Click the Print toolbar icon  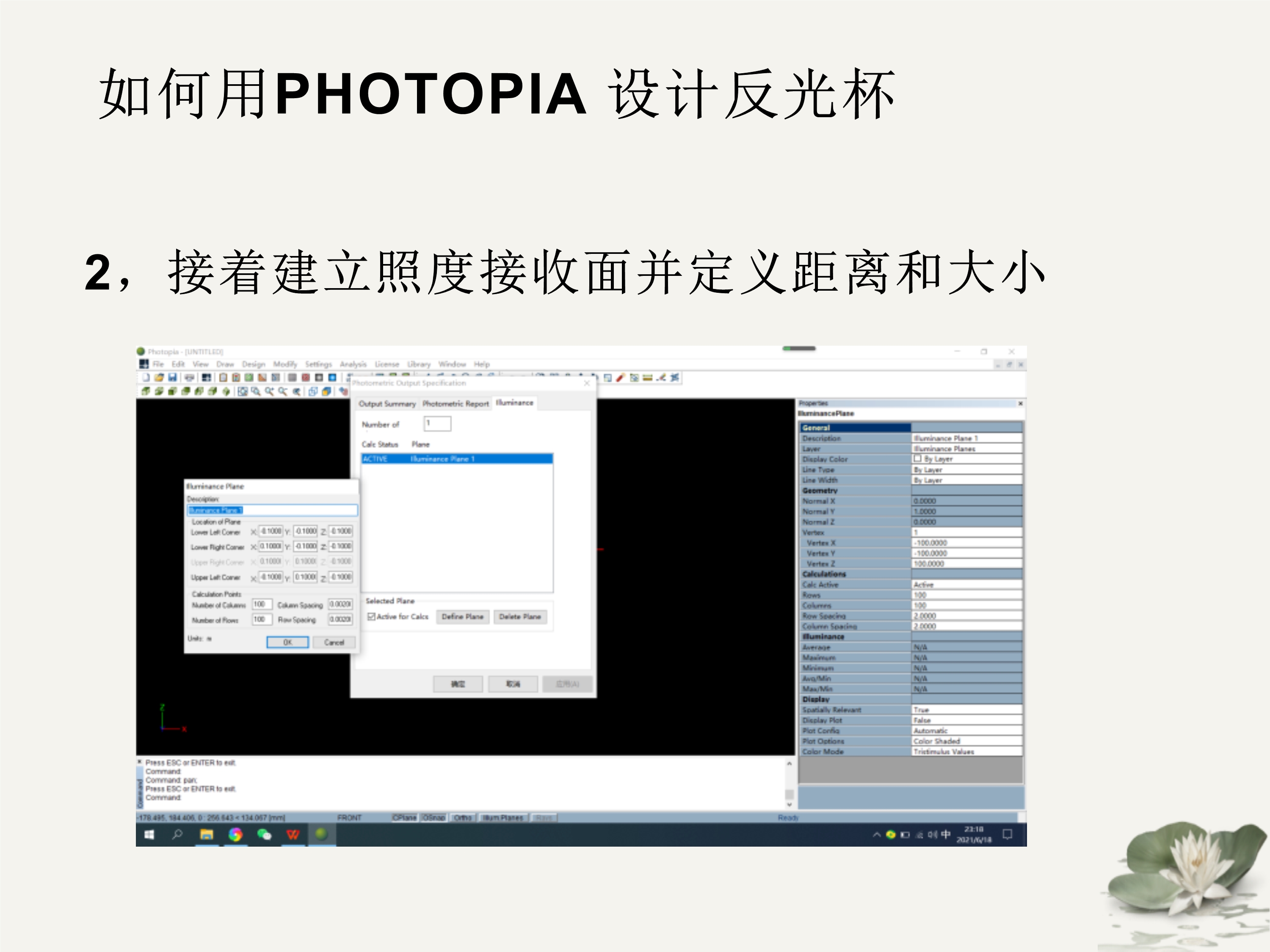189,377
